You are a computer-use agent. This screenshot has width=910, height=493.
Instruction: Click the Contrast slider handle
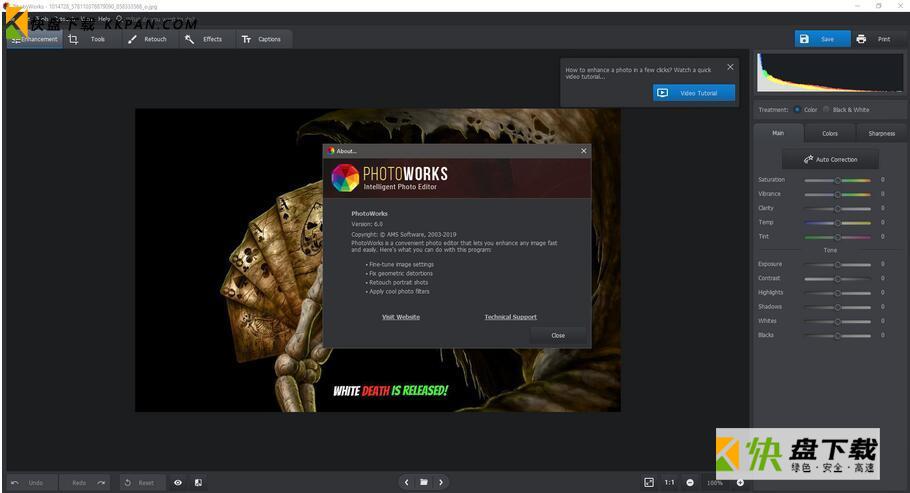[x=837, y=279]
